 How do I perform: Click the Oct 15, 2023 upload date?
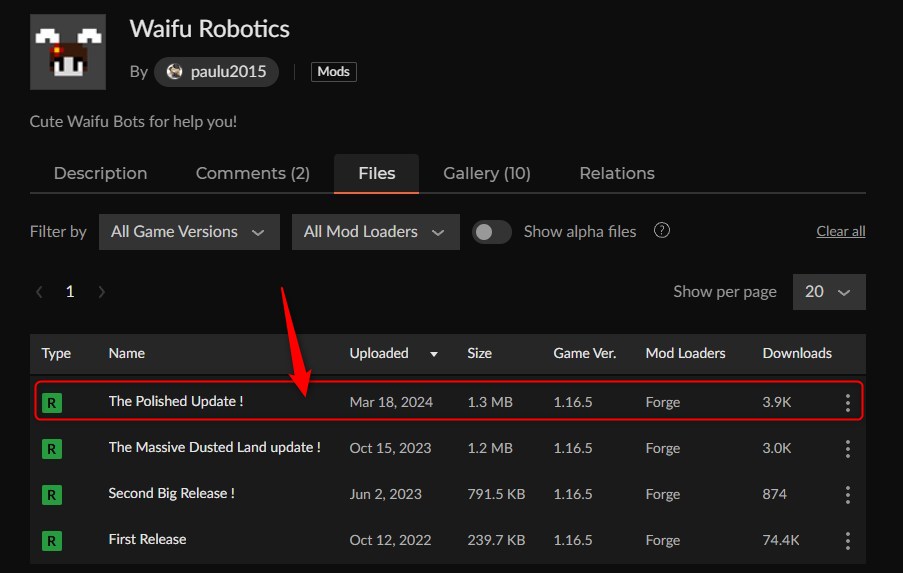point(390,449)
